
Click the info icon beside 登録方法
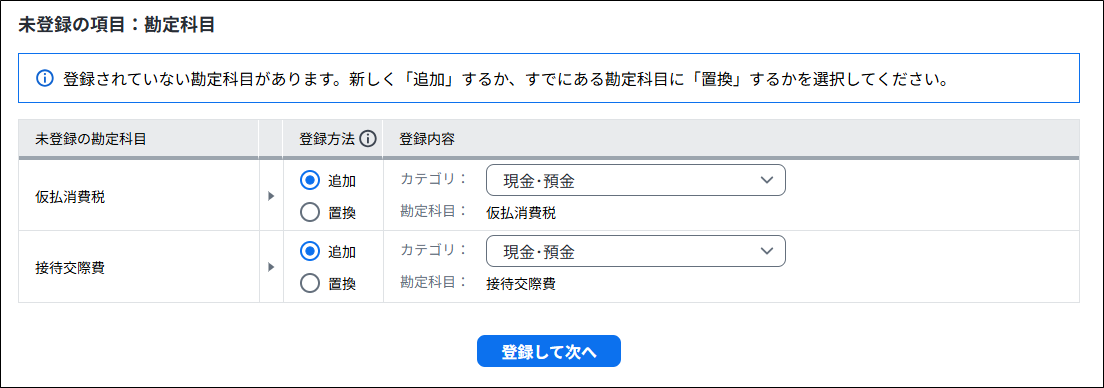(368, 139)
